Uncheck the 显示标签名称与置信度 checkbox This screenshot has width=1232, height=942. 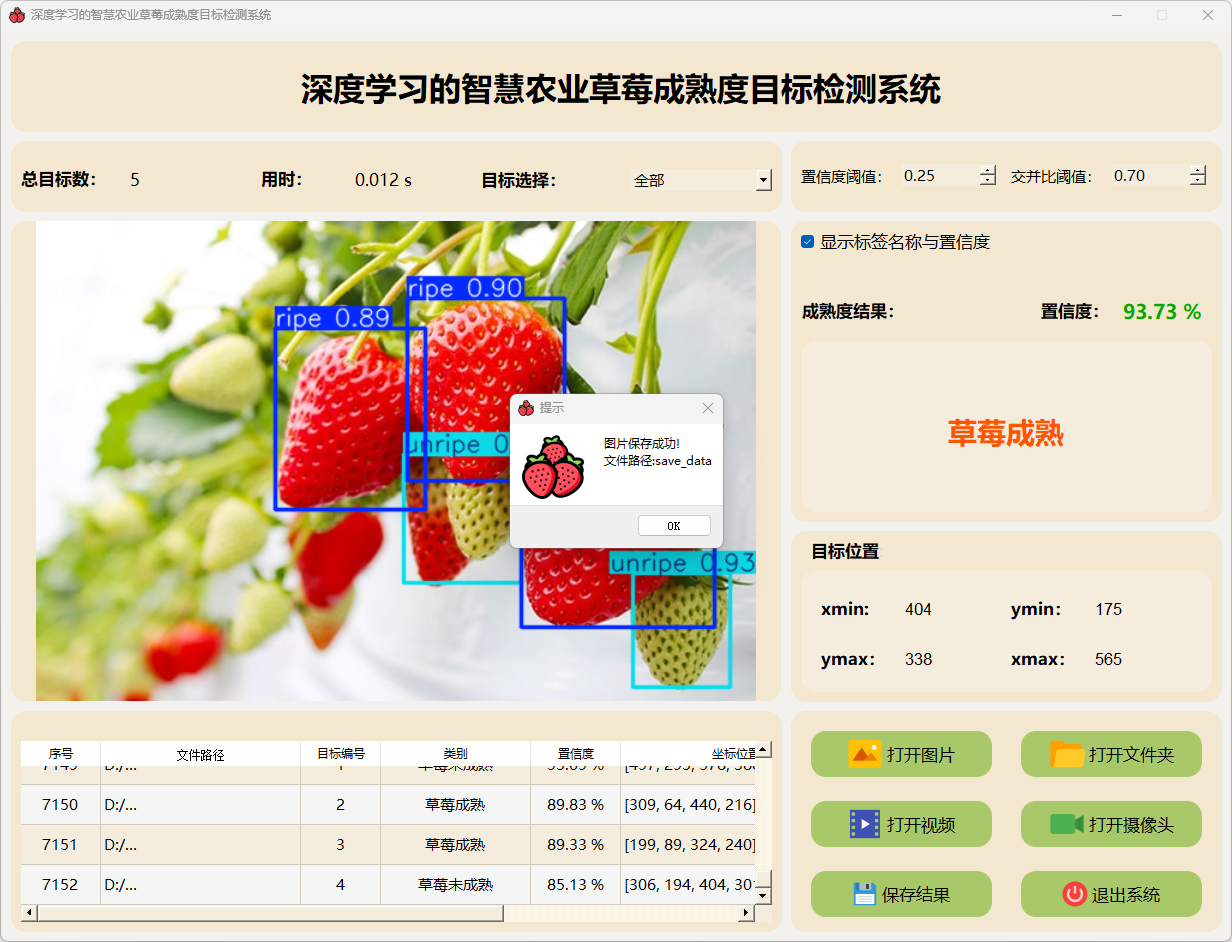(x=808, y=242)
